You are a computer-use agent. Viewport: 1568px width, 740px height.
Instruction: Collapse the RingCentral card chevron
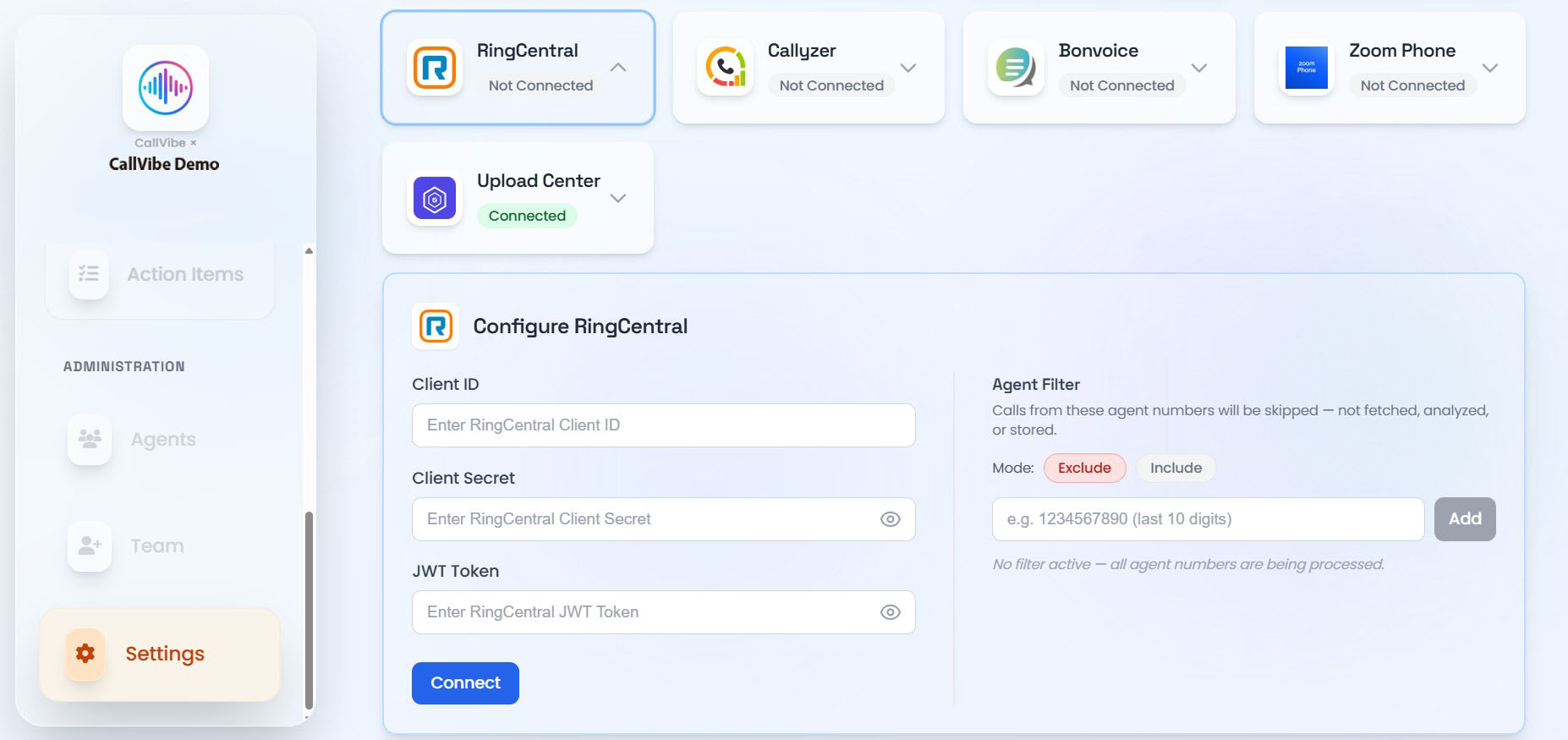pos(618,68)
